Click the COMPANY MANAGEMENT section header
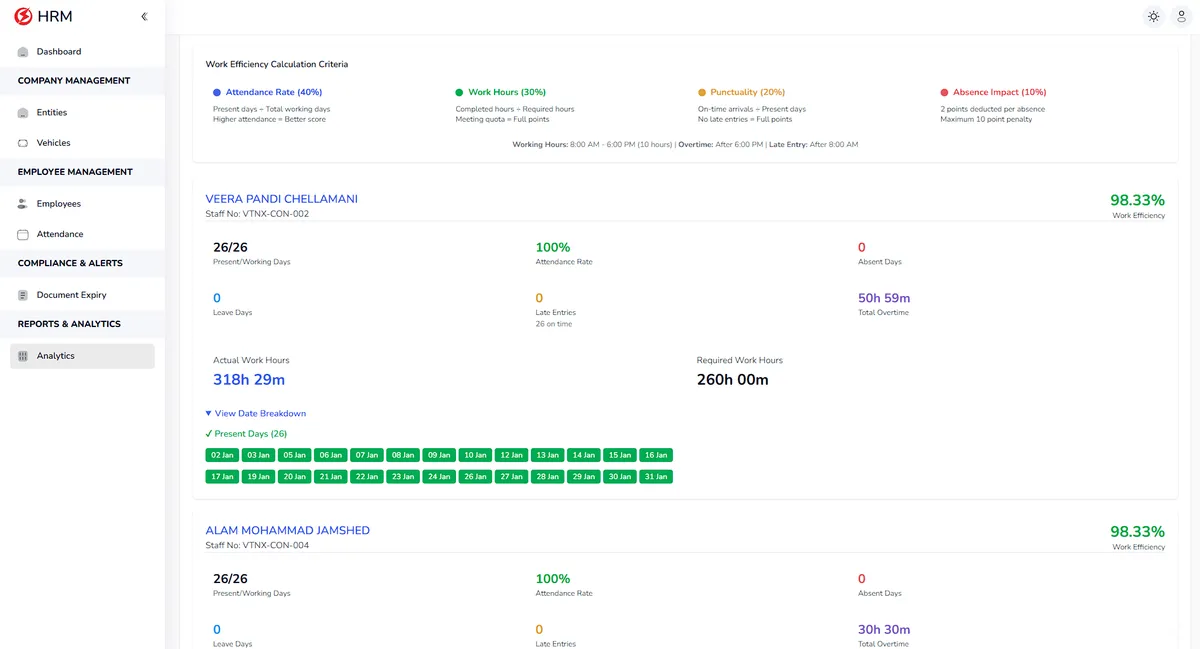This screenshot has height=649, width=1200. tap(74, 81)
